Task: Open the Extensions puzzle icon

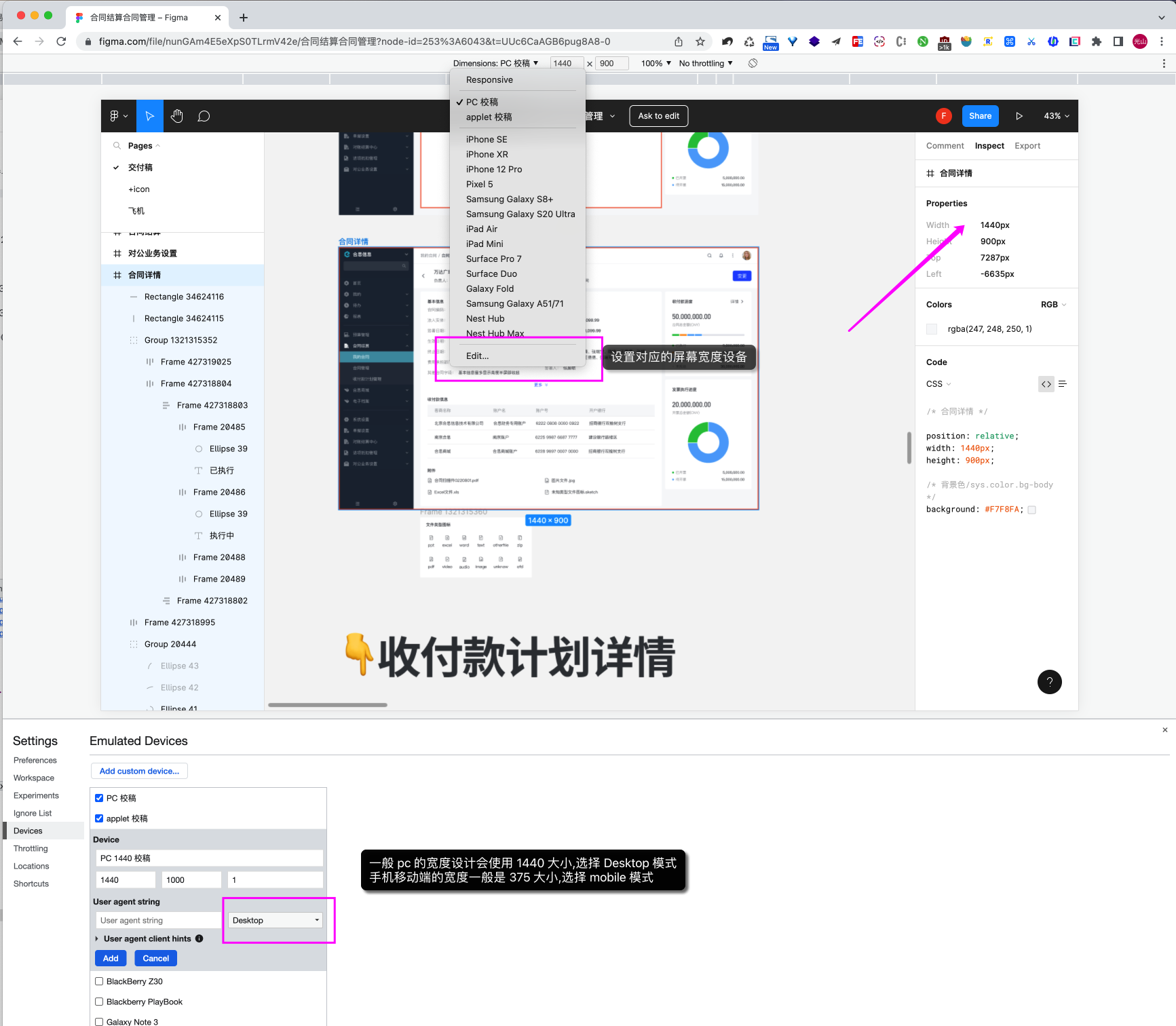Action: [x=1097, y=41]
